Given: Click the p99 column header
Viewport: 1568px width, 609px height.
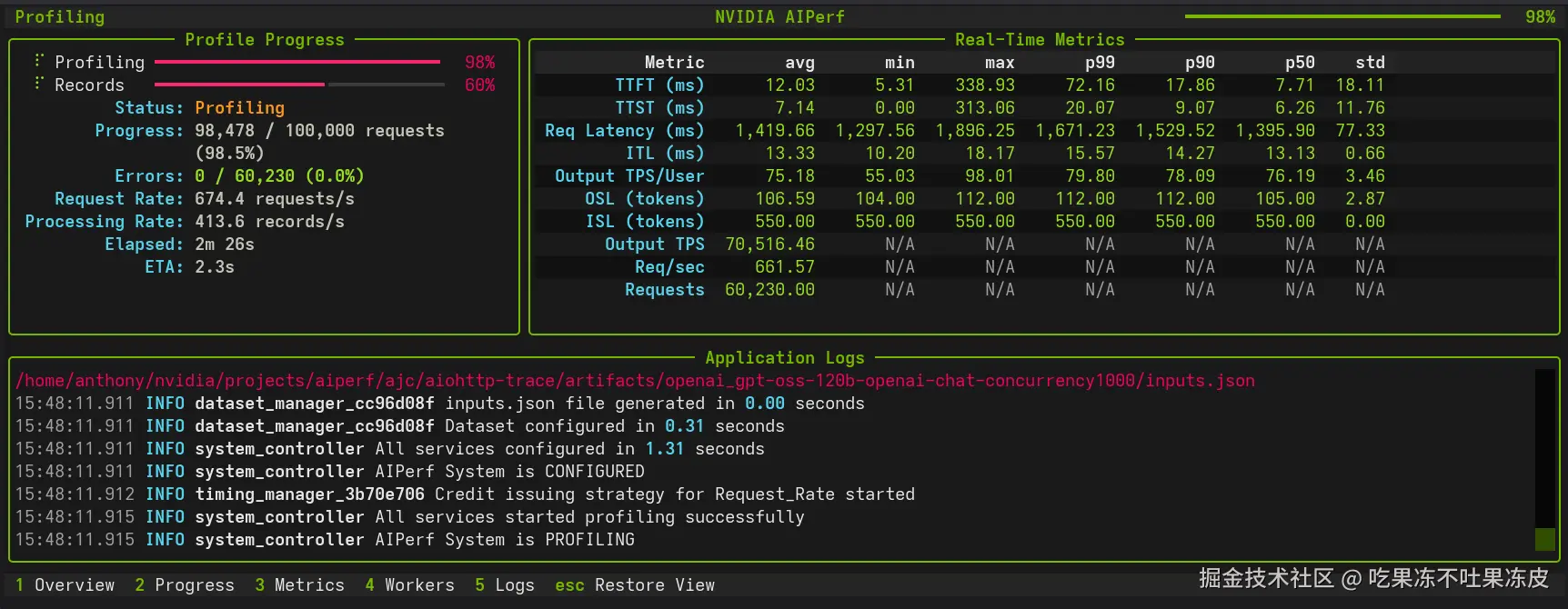Looking at the screenshot, I should tap(1099, 63).
